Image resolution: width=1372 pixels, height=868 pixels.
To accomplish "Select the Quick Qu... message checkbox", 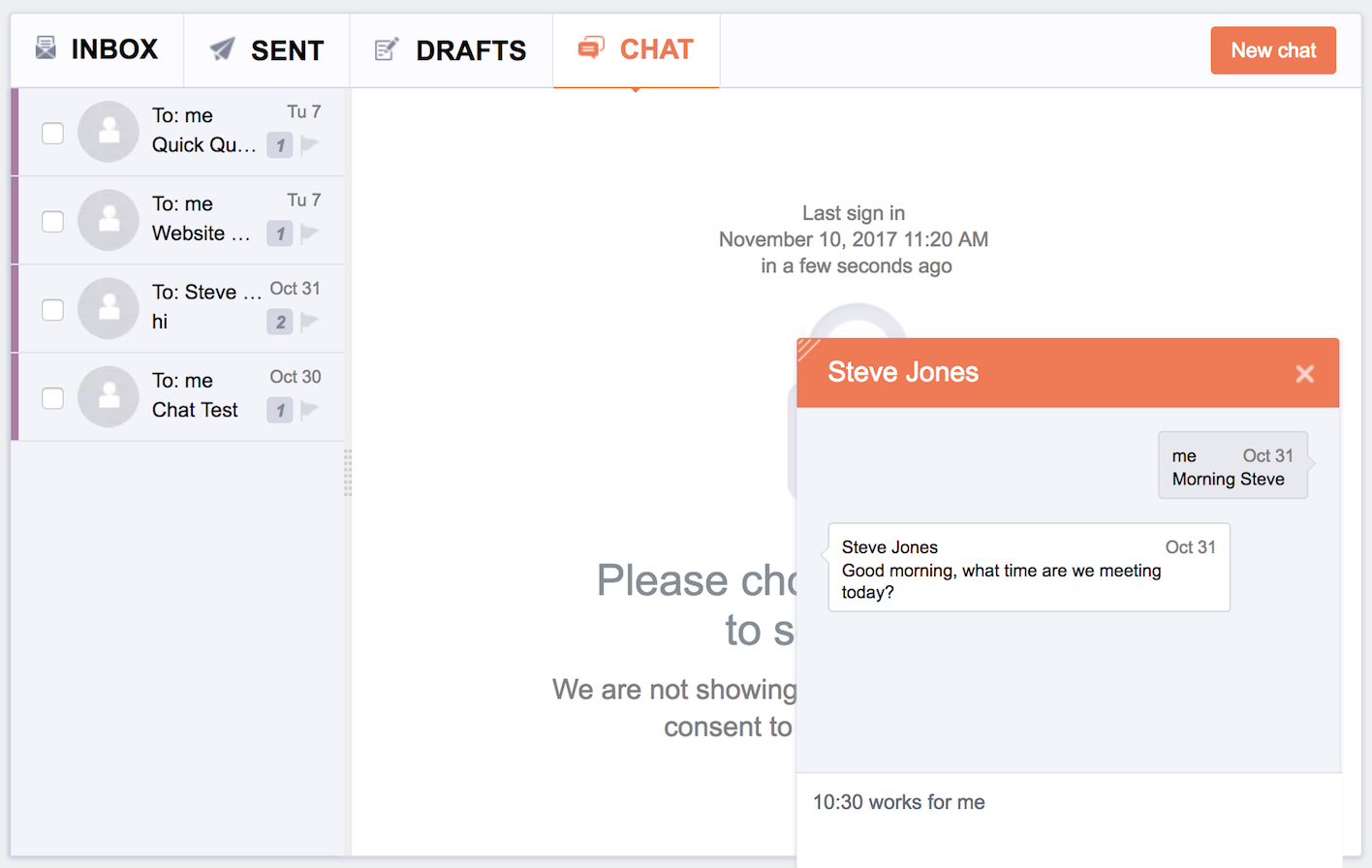I will (x=53, y=133).
